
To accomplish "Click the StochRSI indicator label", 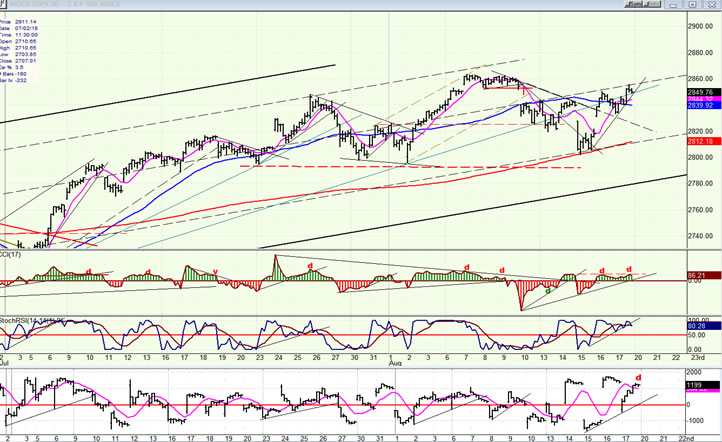I will pos(31,320).
